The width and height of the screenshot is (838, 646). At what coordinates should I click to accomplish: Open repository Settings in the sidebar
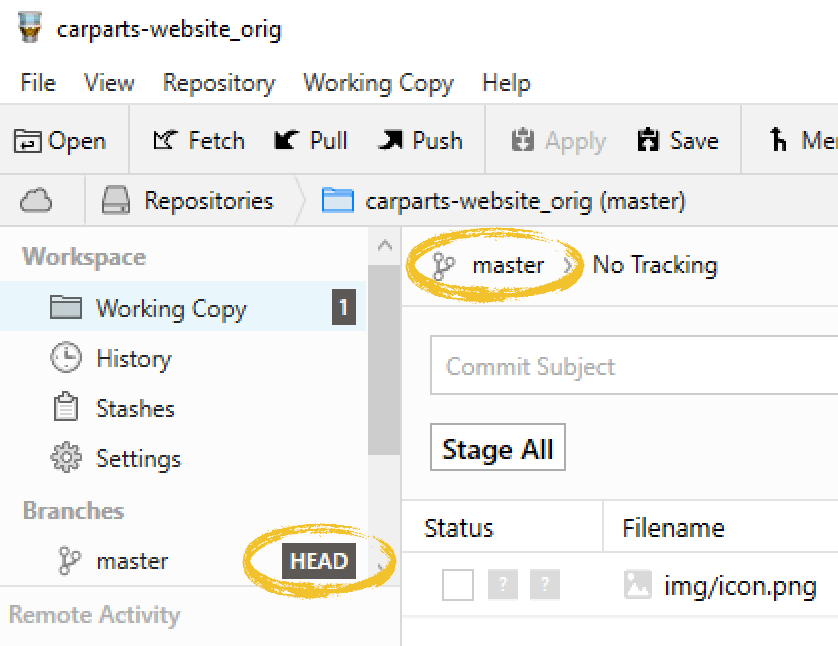[137, 459]
